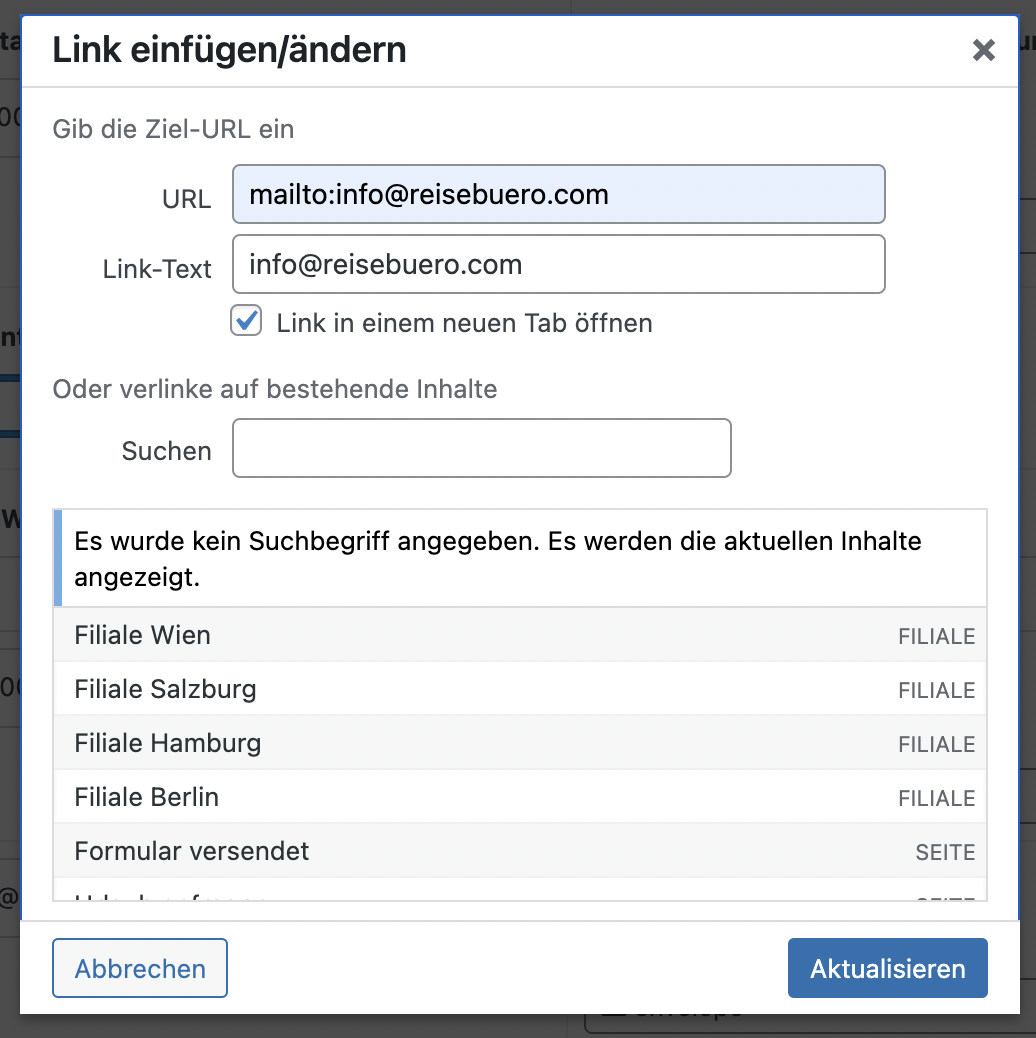Click the "URL" field label

pyautogui.click(x=186, y=199)
